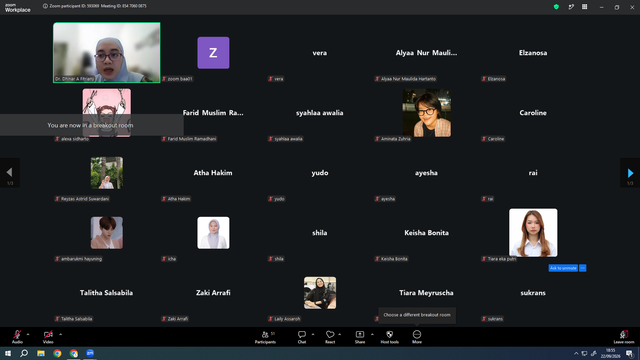The height and width of the screenshot is (360, 640).
Task: Click the sukrans participant name
Action: point(533,293)
